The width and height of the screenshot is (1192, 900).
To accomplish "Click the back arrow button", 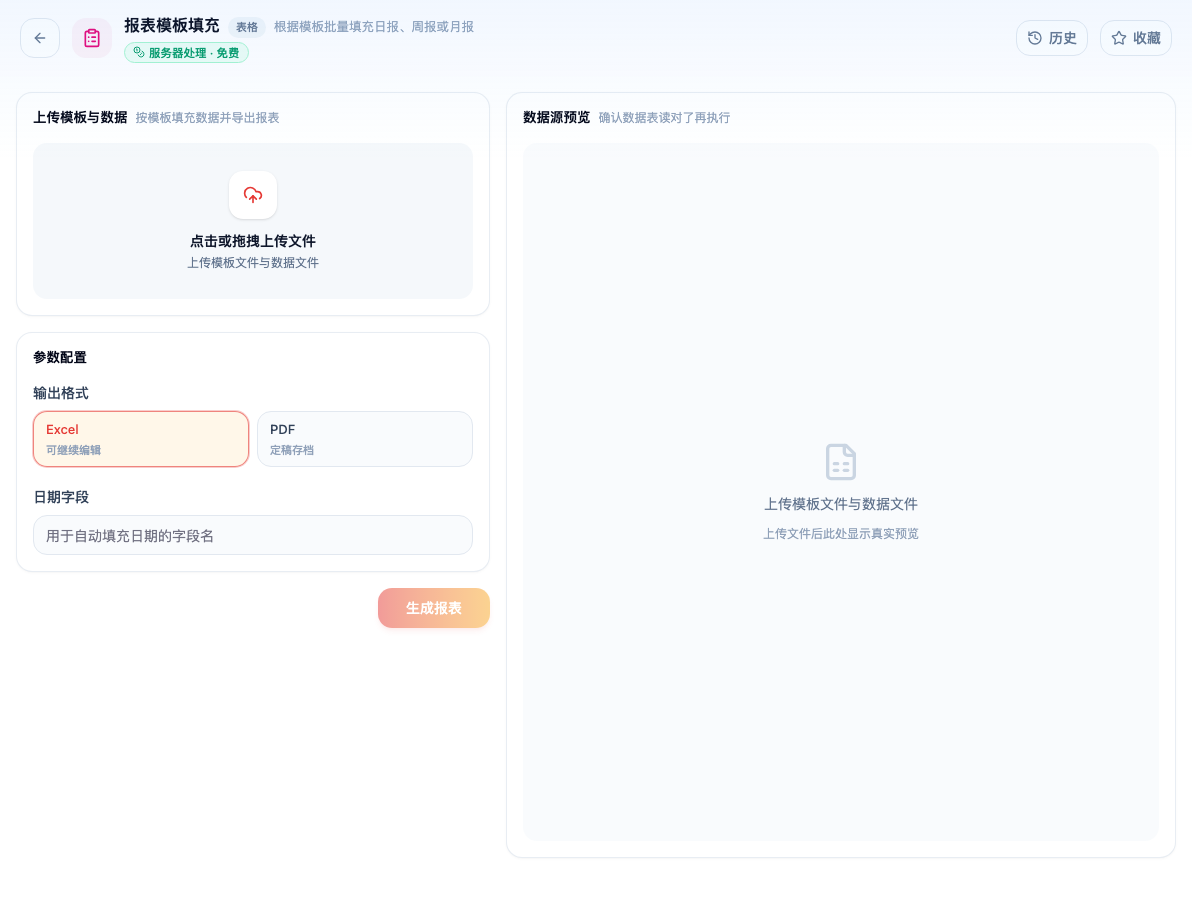I will coord(40,38).
